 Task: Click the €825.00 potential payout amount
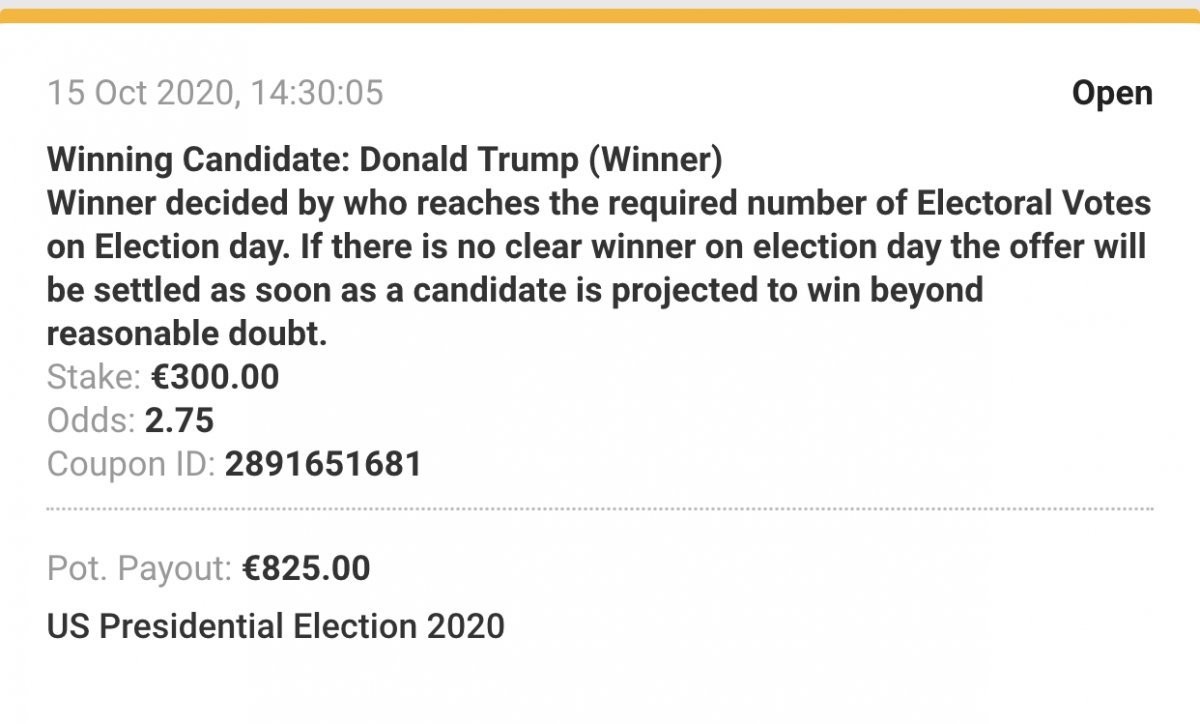coord(306,569)
